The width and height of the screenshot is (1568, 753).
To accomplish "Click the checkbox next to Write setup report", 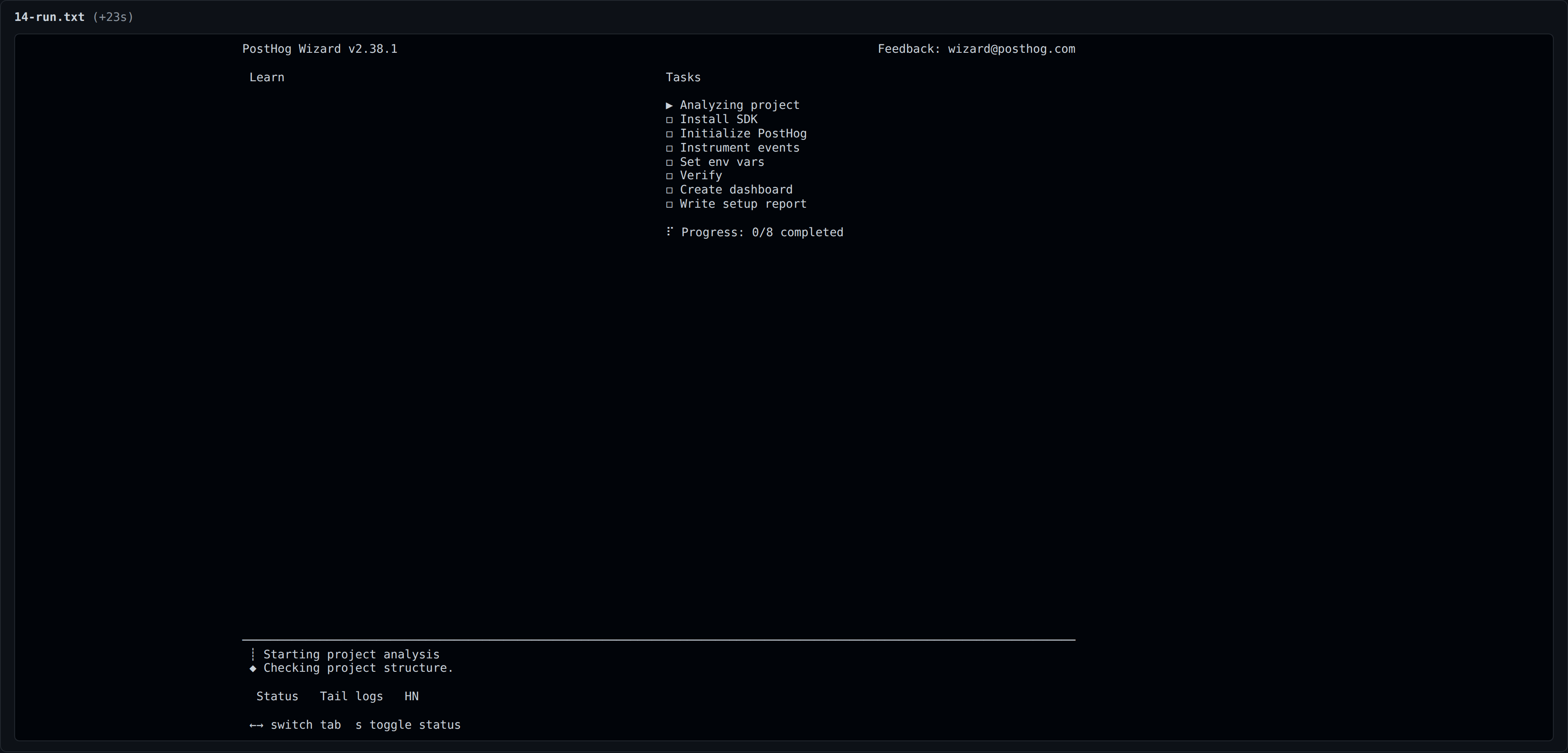I will [x=669, y=204].
